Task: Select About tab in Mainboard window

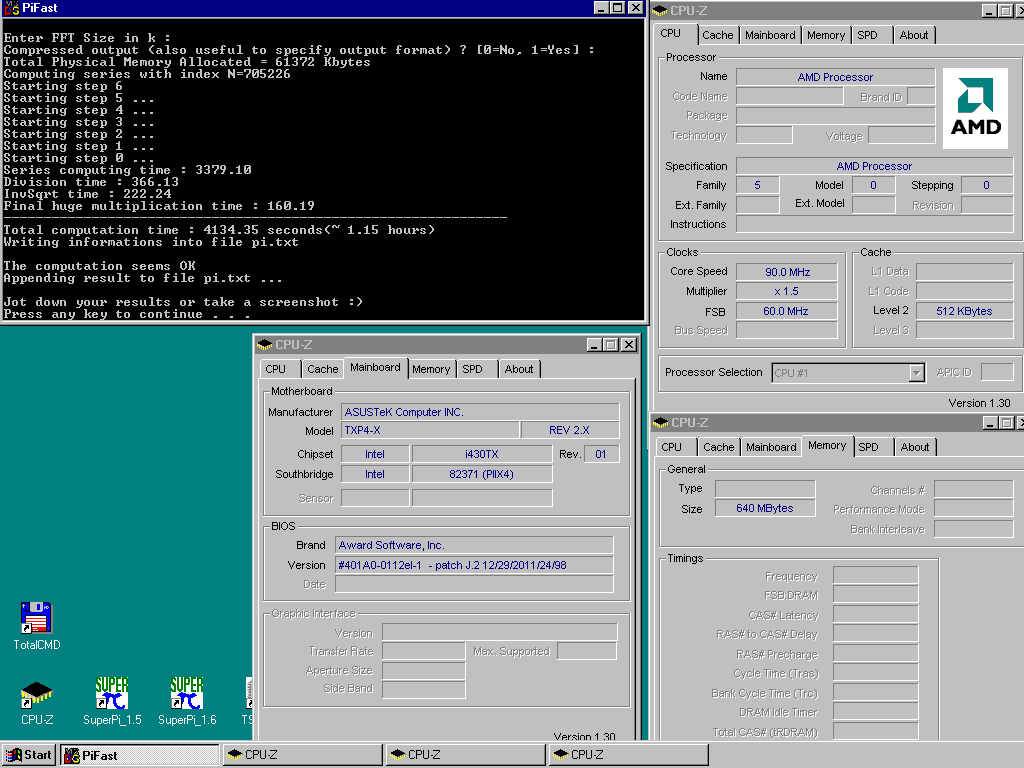Action: [x=519, y=369]
